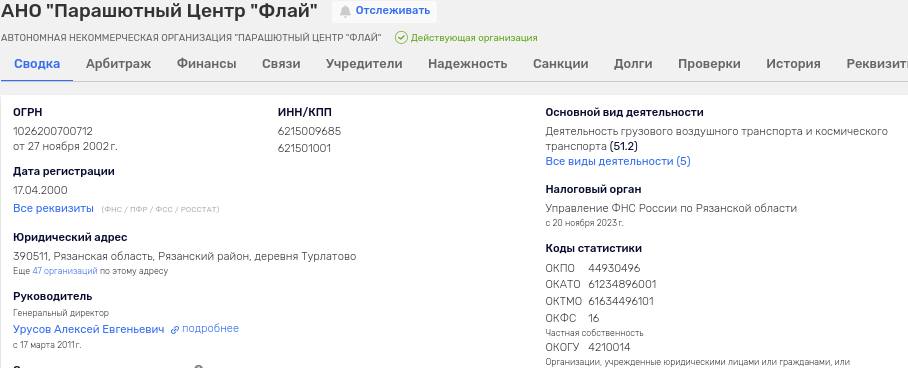Click the full name АВТОНОМНАЯ НЕКОММЕРЧЕСКАЯ ОРГАНИЗАЦИЯ line

point(191,38)
